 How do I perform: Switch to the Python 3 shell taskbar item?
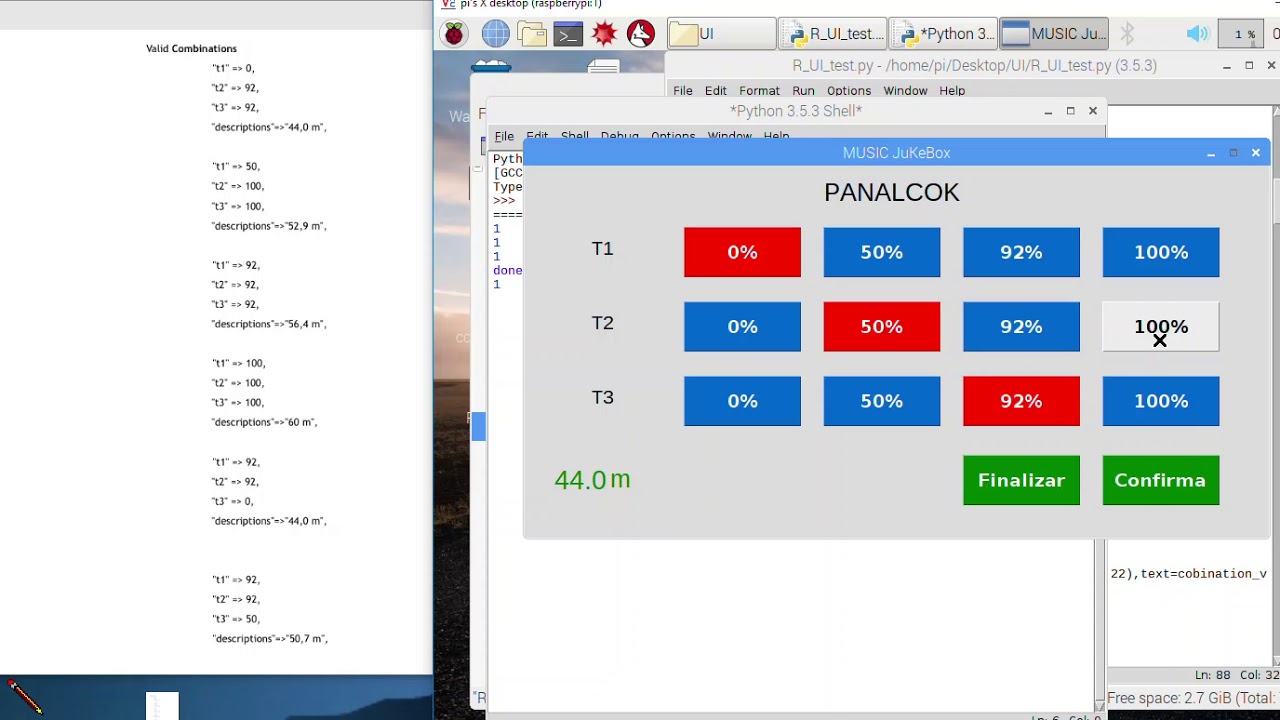coord(943,34)
